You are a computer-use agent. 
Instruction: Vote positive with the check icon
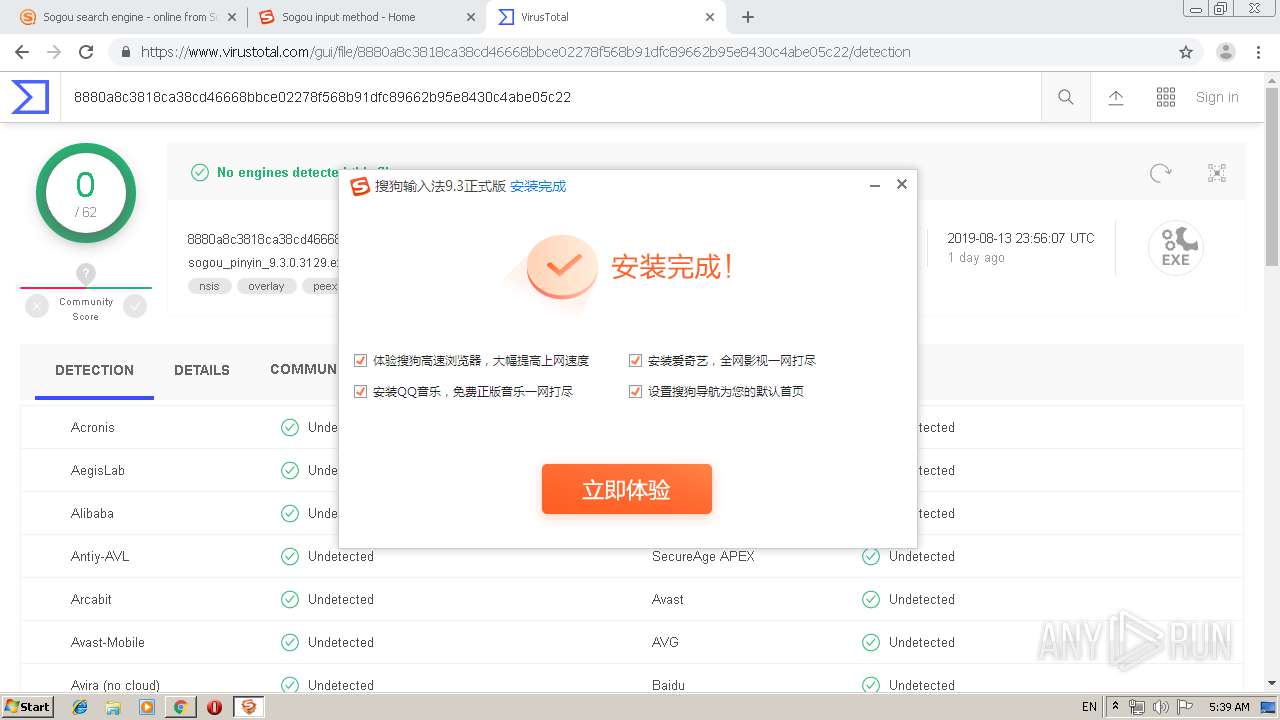[x=135, y=307]
